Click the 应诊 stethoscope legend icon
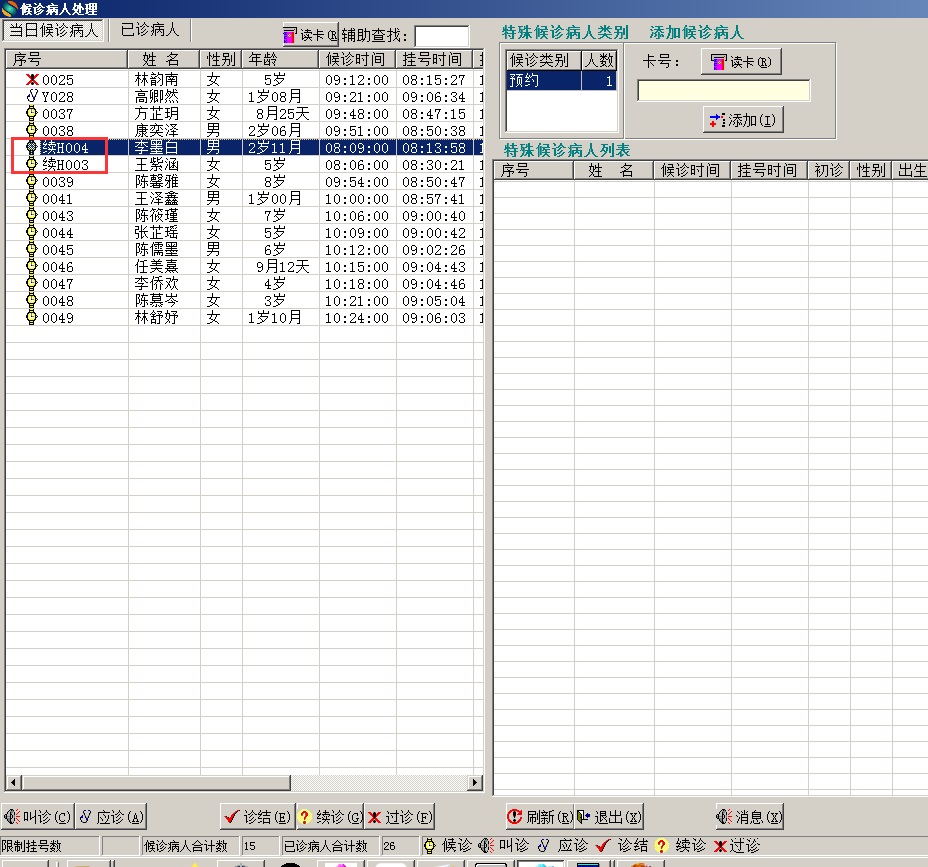The image size is (928, 867). (x=544, y=846)
